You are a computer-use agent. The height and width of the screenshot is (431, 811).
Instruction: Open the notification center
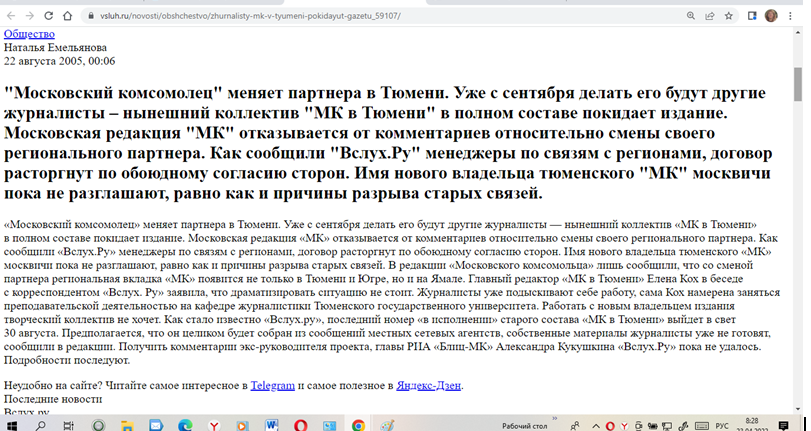point(783,426)
